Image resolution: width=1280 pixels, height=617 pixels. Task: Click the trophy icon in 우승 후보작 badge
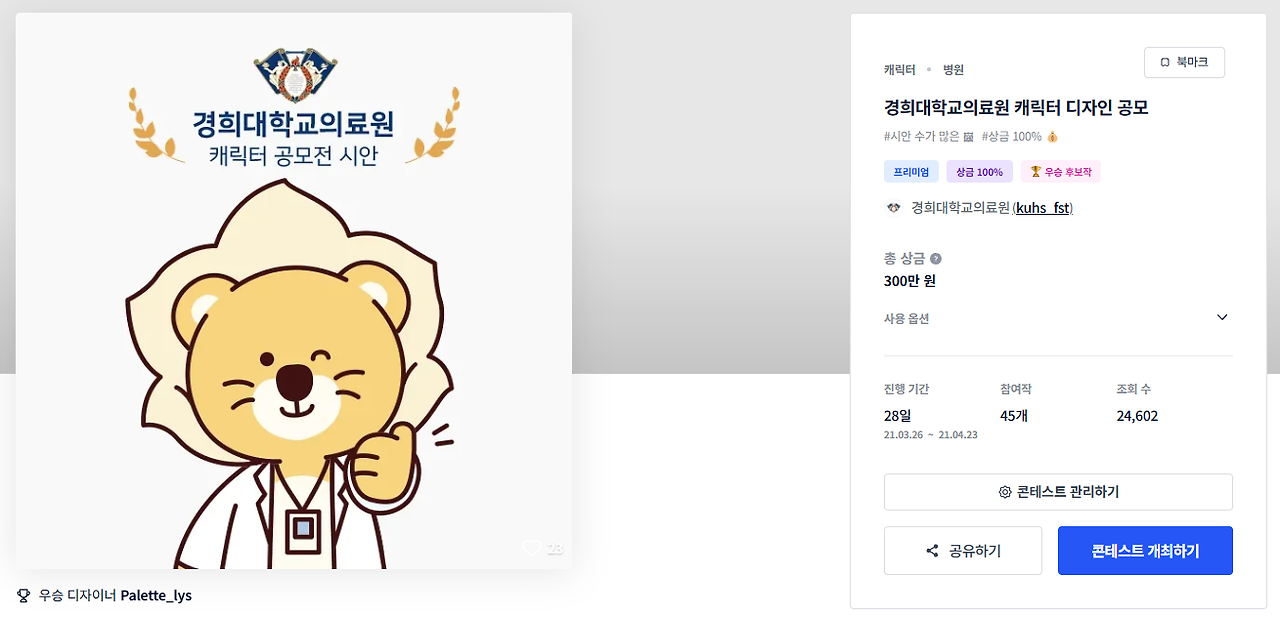[1036, 172]
